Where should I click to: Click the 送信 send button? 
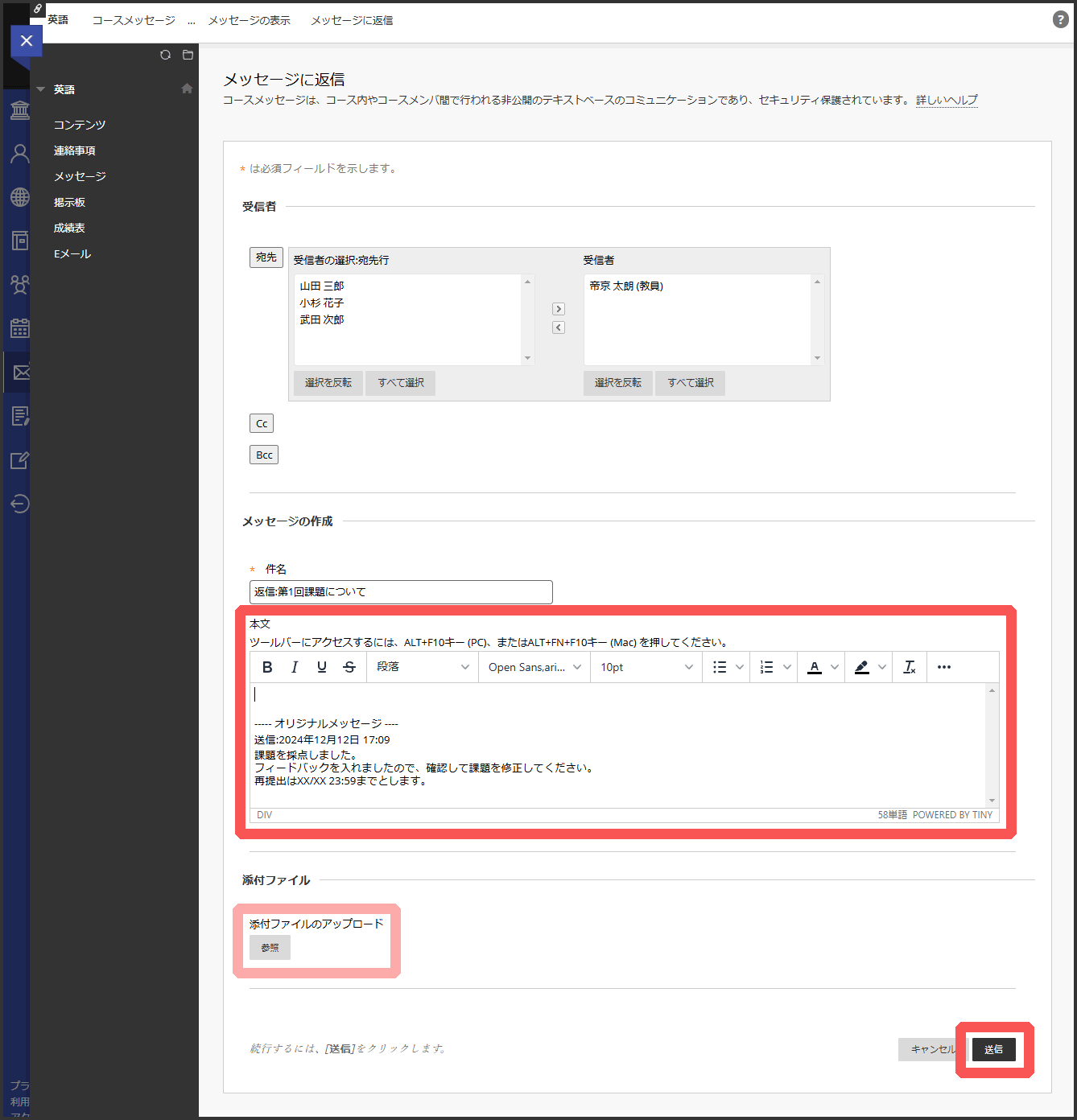(x=993, y=1049)
